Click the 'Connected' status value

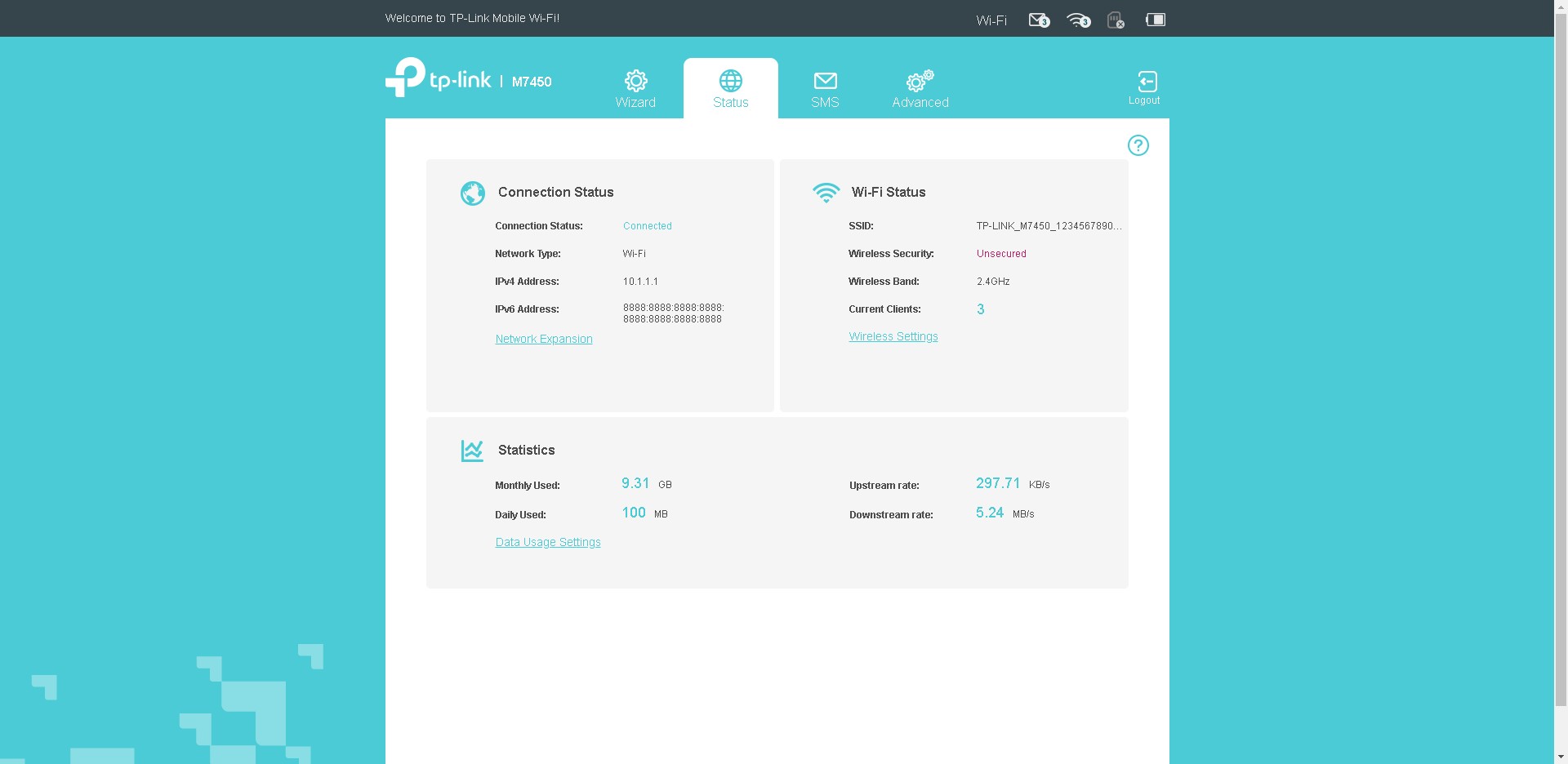point(648,226)
